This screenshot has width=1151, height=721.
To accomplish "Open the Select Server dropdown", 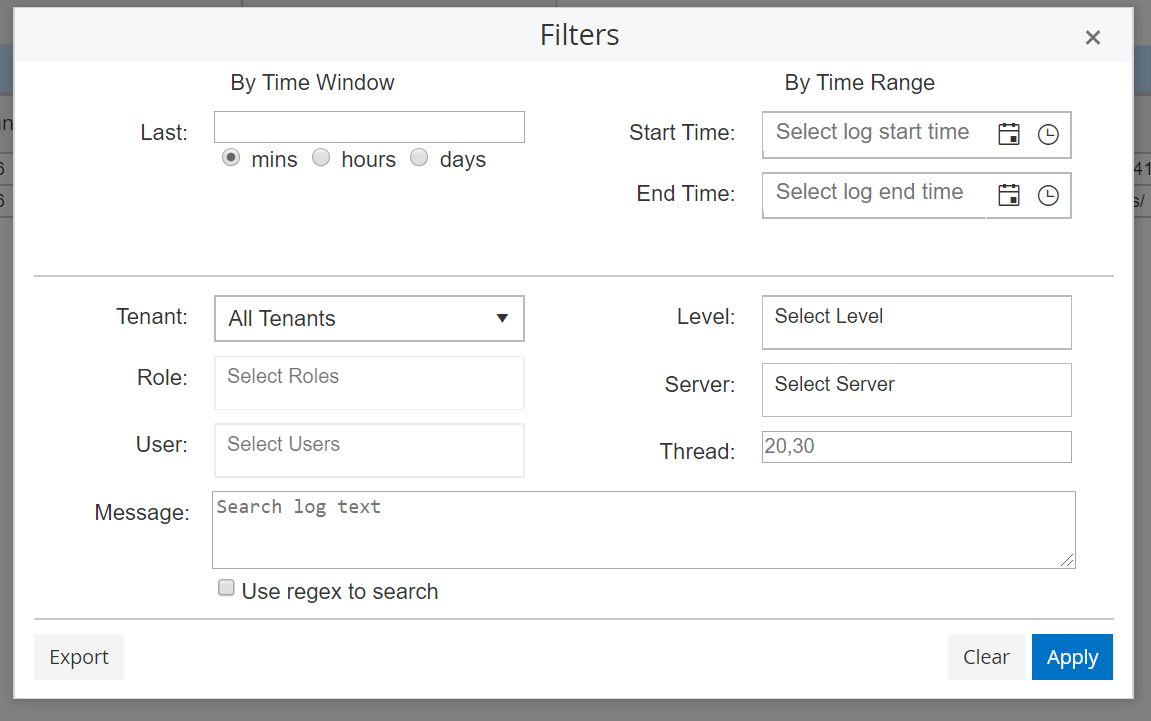I will pyautogui.click(x=916, y=389).
